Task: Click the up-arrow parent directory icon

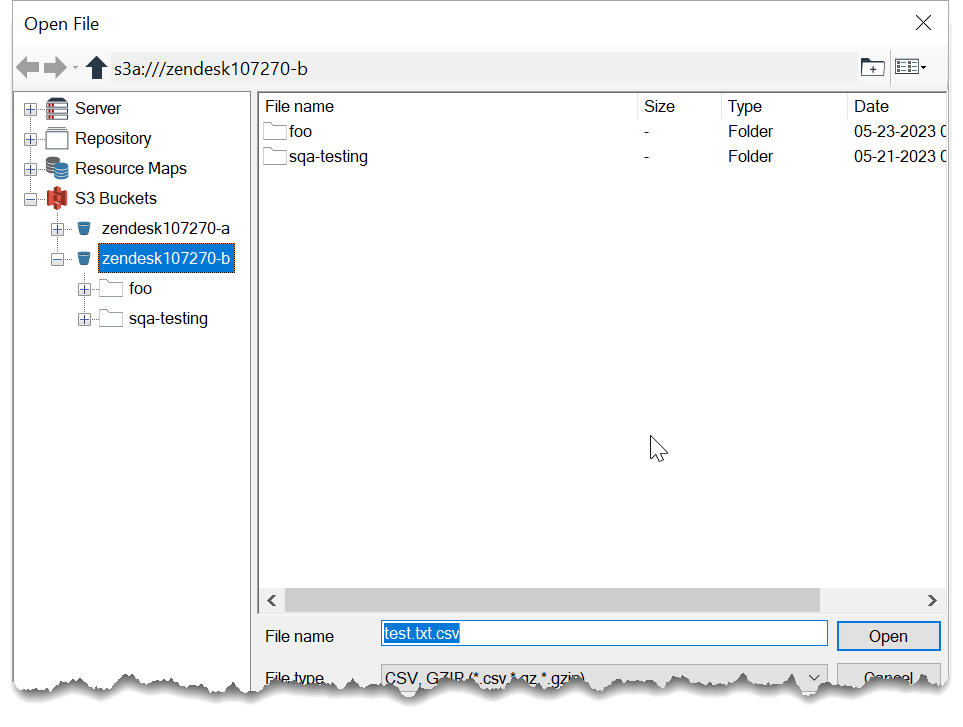Action: (x=96, y=67)
